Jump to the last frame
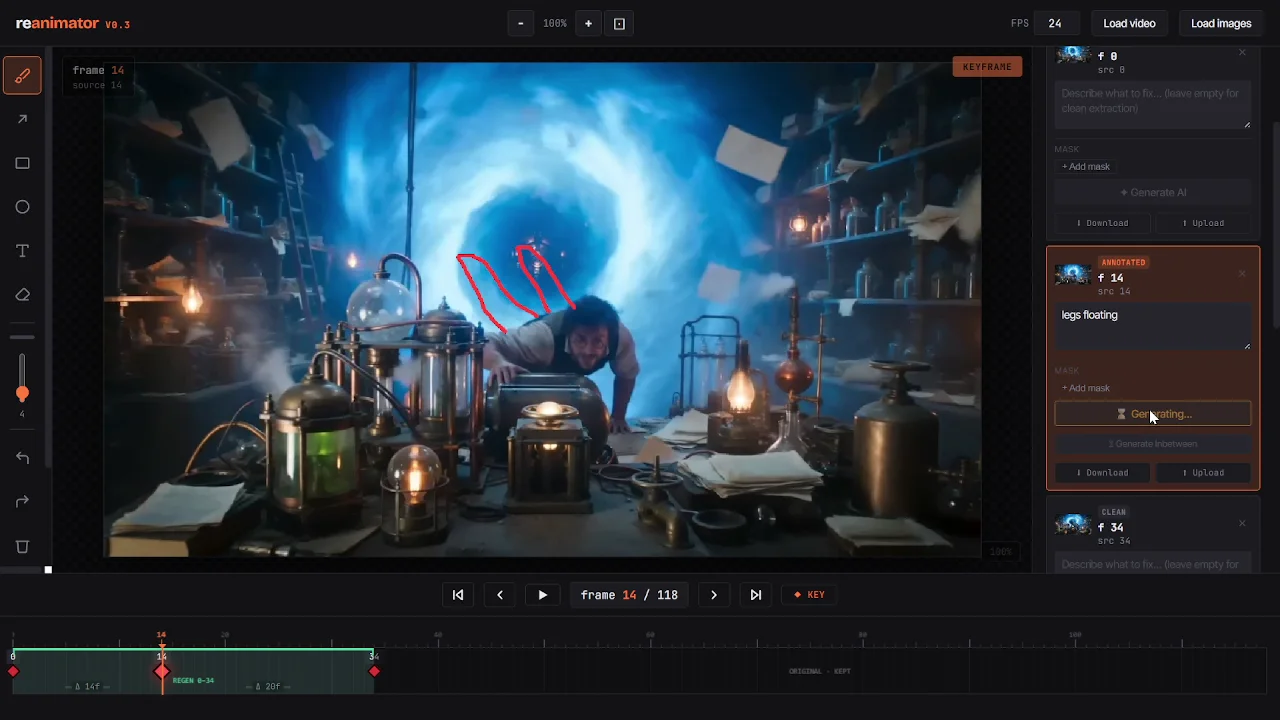 (x=756, y=595)
